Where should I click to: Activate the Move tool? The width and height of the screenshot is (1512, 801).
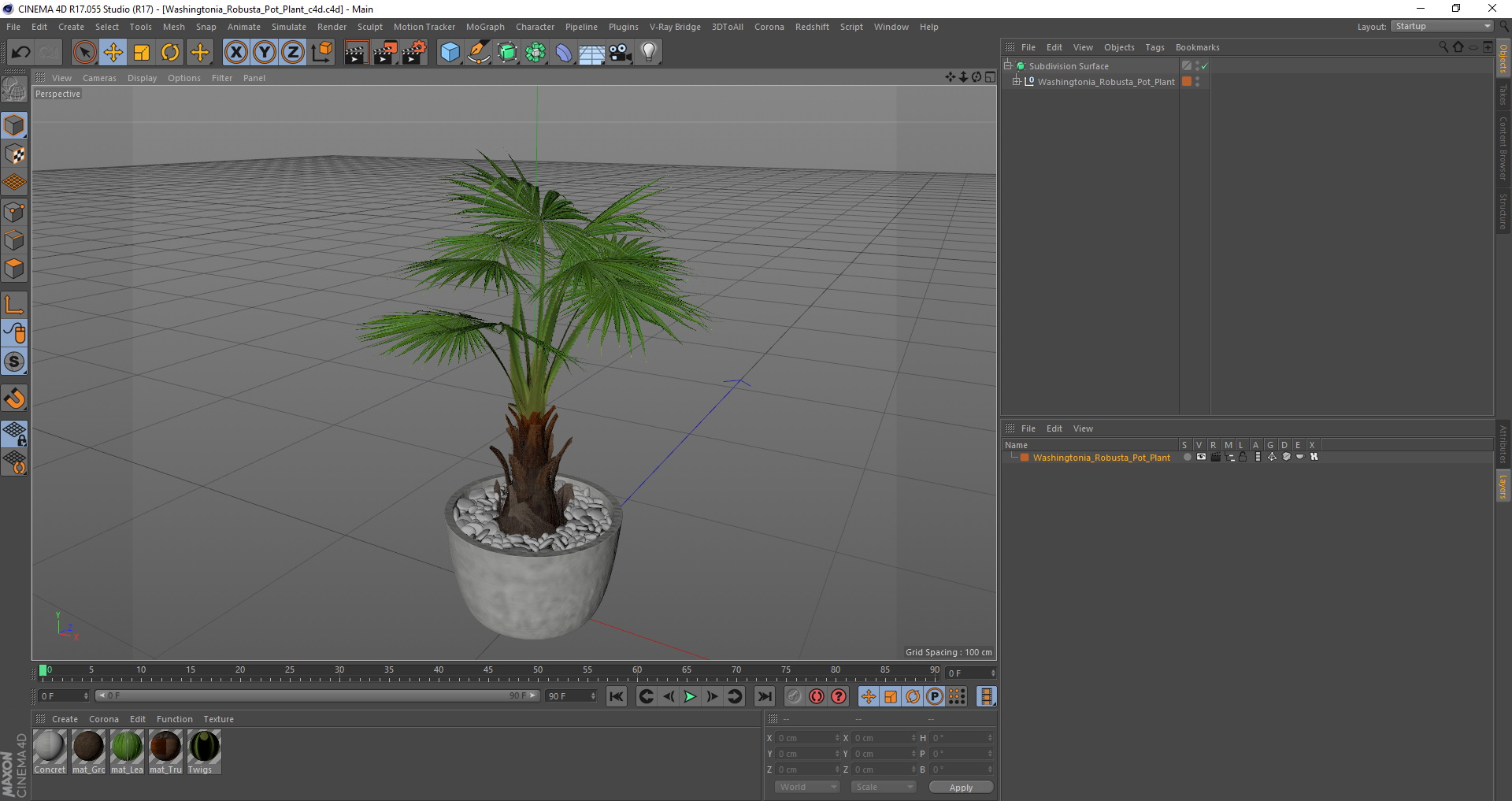tap(113, 53)
